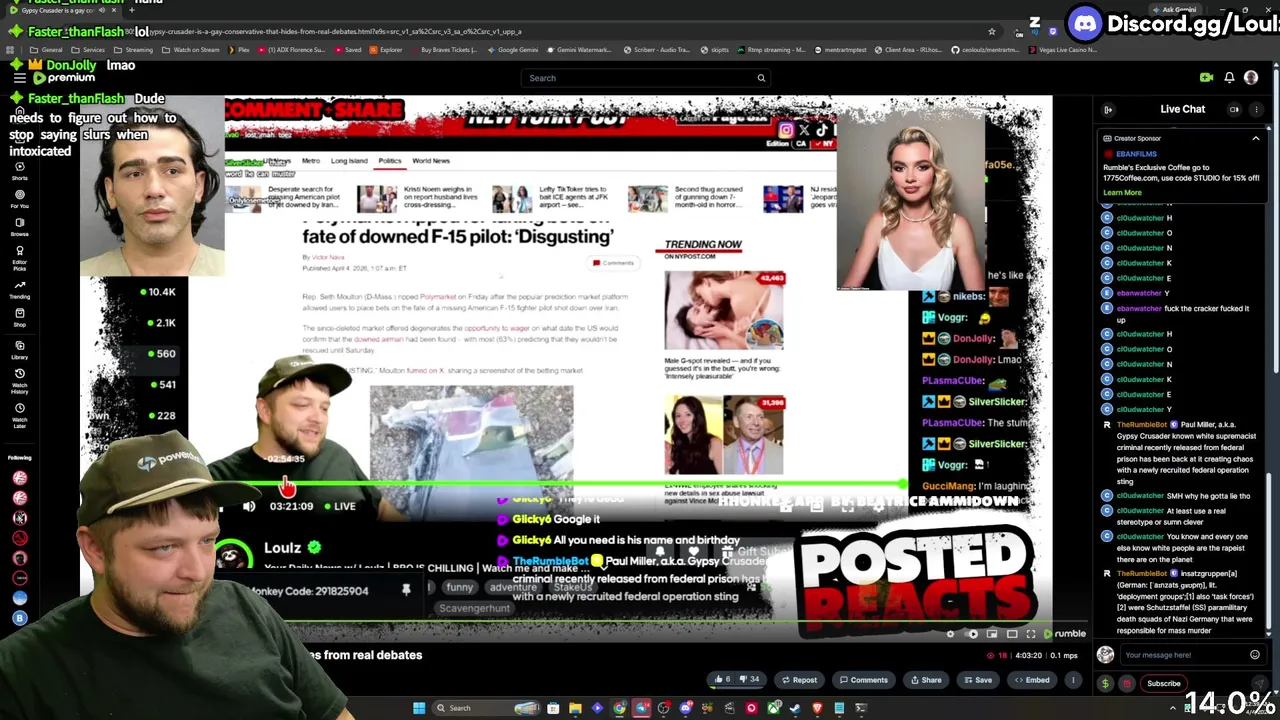This screenshot has width=1280, height=720.
Task: Open Shop in the sidebar
Action: (x=19, y=317)
